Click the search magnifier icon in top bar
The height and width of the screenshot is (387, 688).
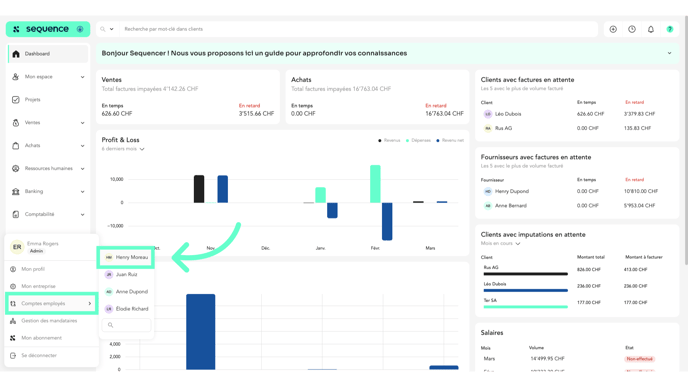[x=103, y=29]
